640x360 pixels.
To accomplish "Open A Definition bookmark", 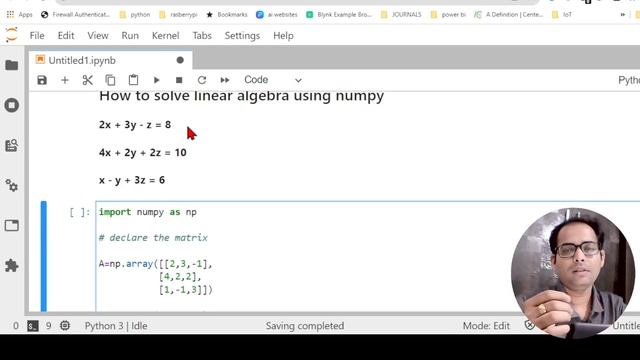I will point(509,15).
